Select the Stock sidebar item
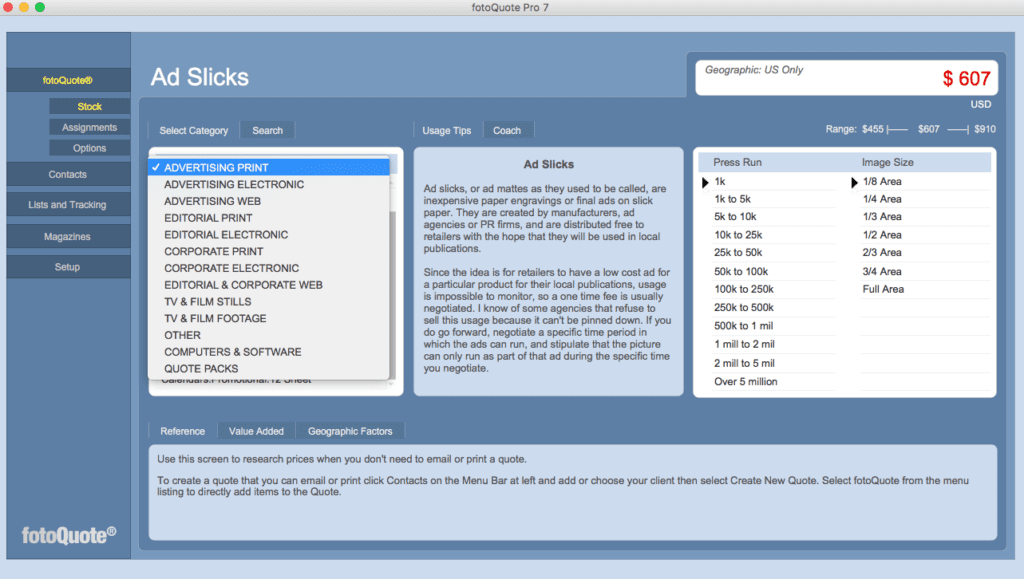Viewport: 1024px width, 579px height. pyautogui.click(x=89, y=106)
